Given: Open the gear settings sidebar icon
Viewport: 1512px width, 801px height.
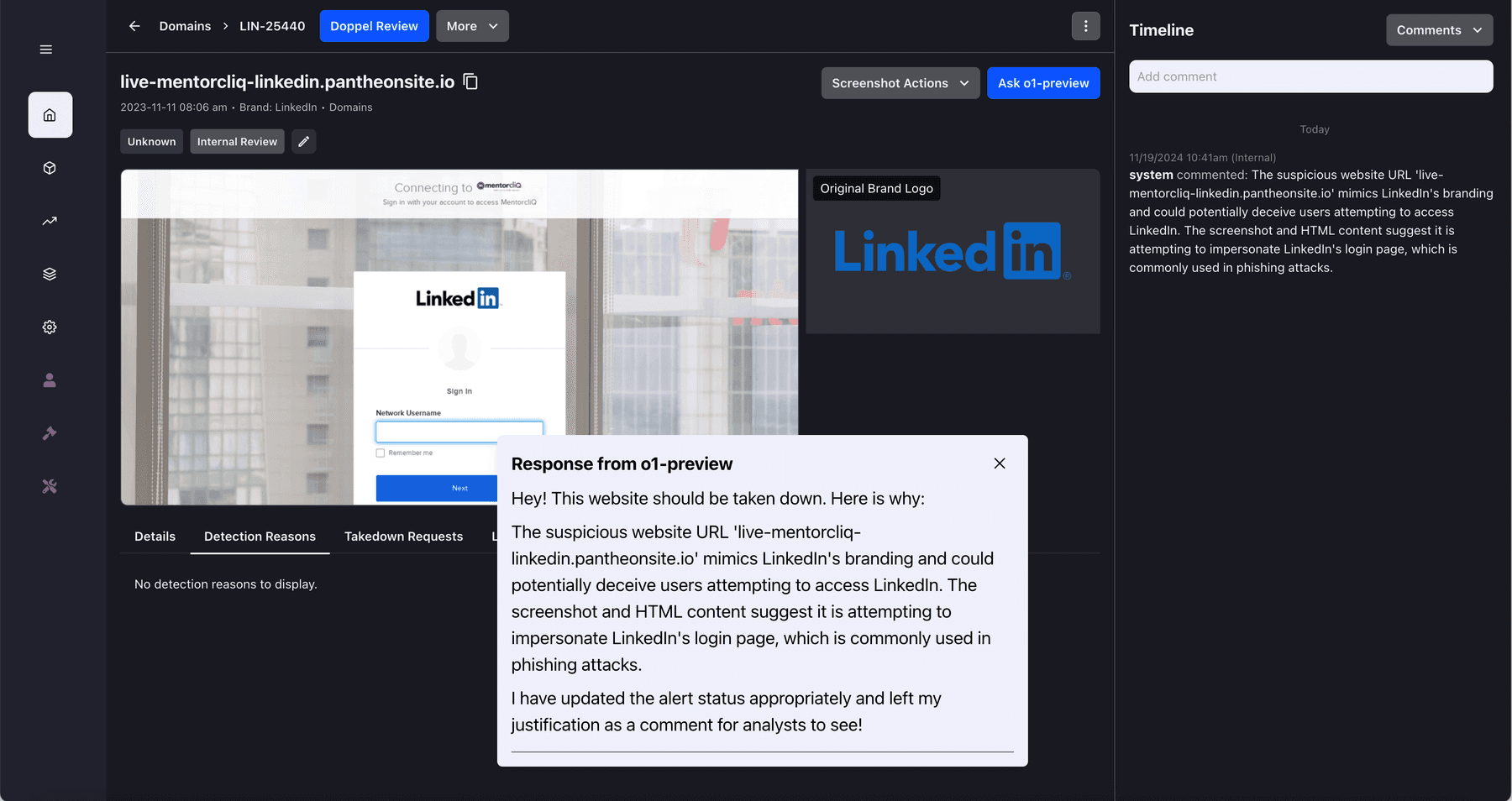Looking at the screenshot, I should tap(50, 327).
